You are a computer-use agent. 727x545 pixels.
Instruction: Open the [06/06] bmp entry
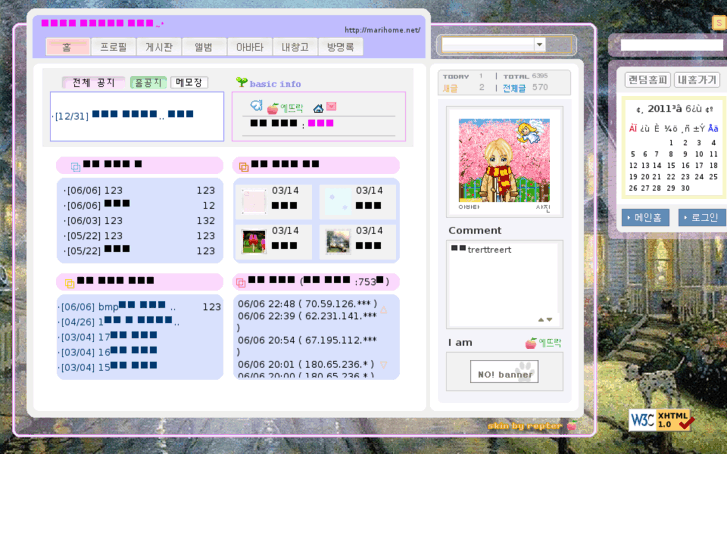pos(139,307)
